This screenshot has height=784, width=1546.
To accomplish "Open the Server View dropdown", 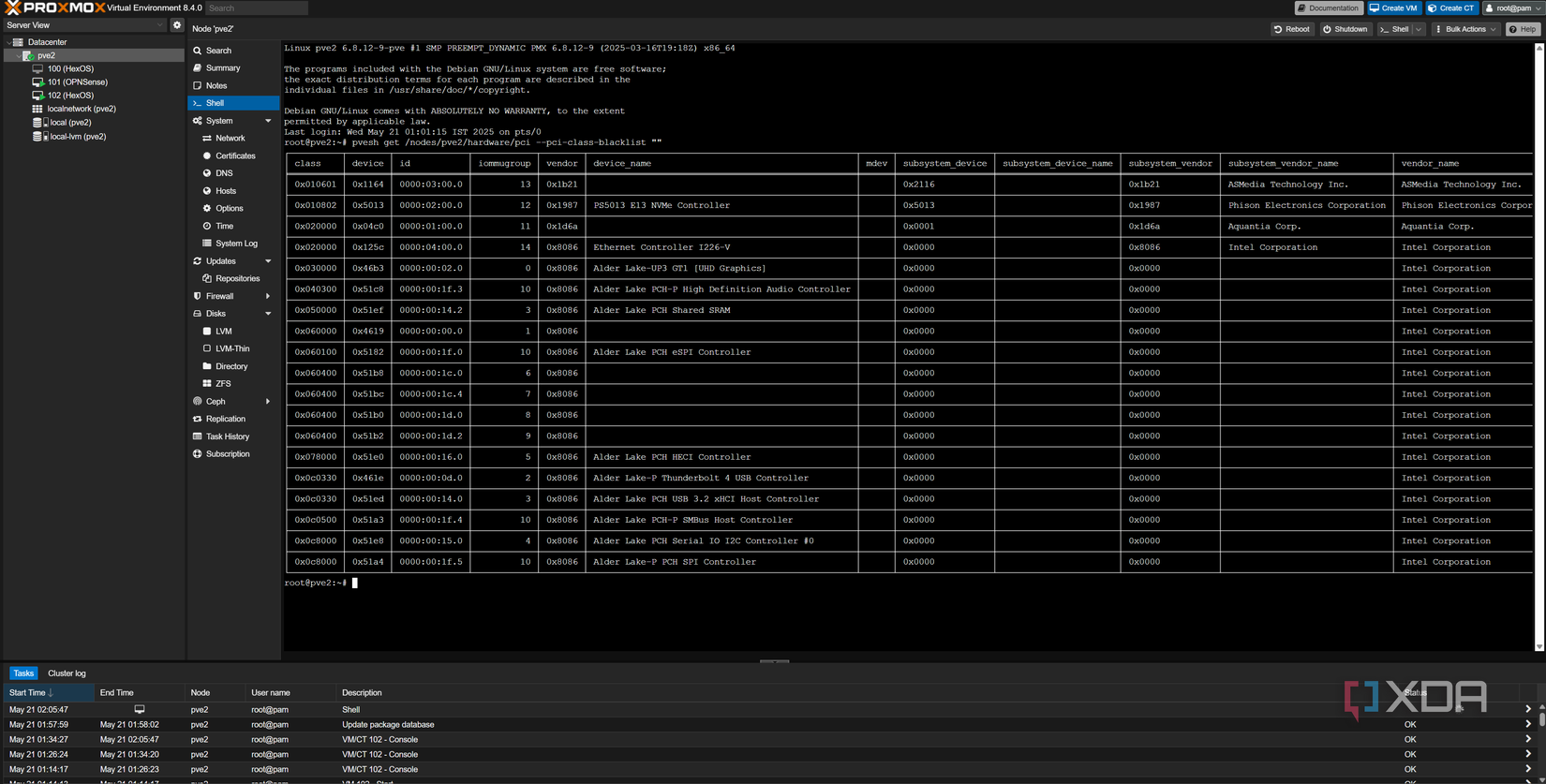I will point(85,25).
